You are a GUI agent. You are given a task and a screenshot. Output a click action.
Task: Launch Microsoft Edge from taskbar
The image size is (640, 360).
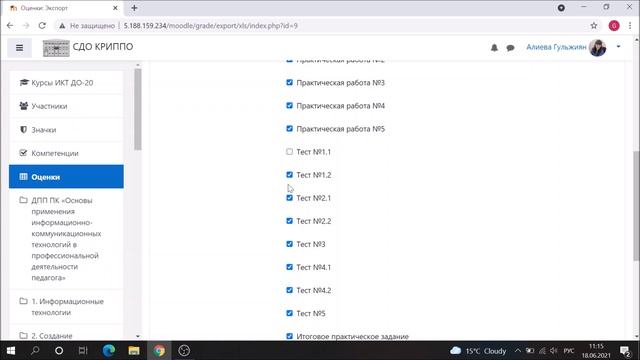click(109, 351)
